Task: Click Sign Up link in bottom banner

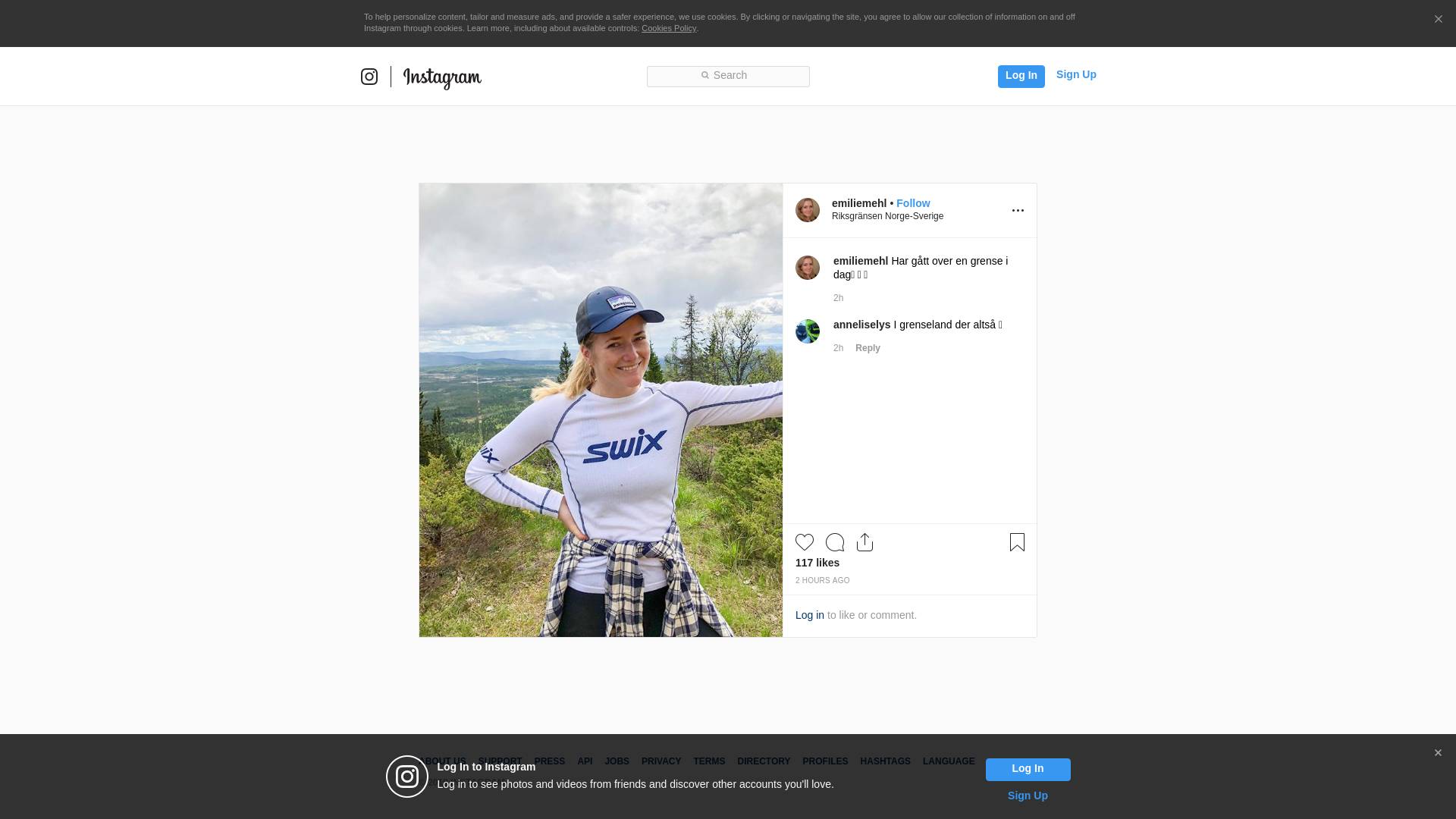Action: coord(1028,795)
